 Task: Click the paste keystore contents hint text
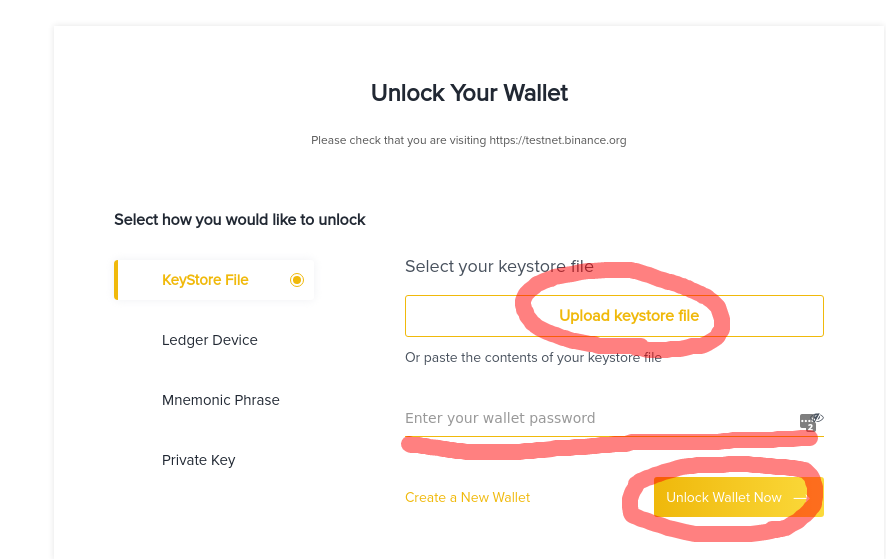point(533,357)
